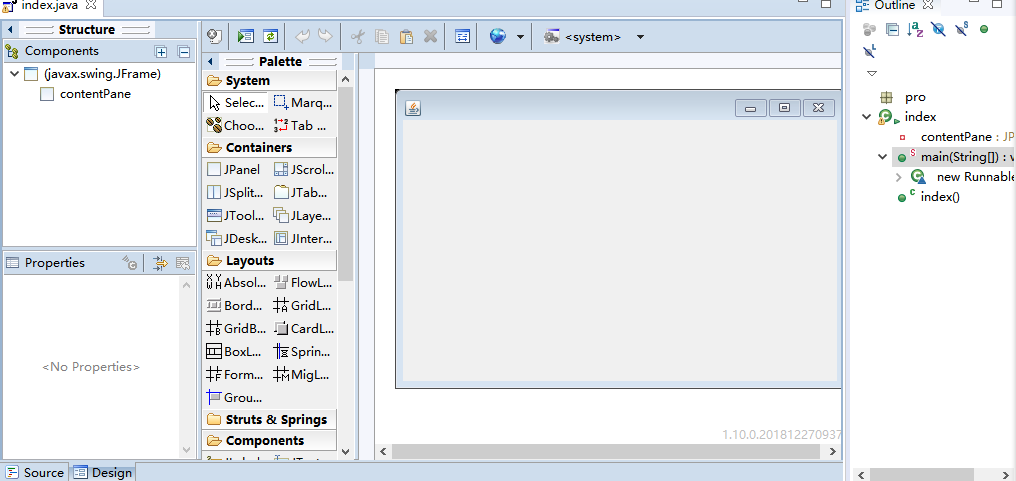Collapse the System palette category
This screenshot has width=1016, height=481.
click(x=270, y=81)
